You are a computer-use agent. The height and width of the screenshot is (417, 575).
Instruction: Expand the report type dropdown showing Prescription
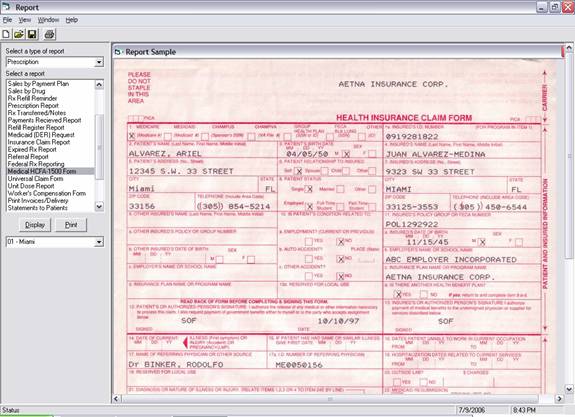coord(99,62)
